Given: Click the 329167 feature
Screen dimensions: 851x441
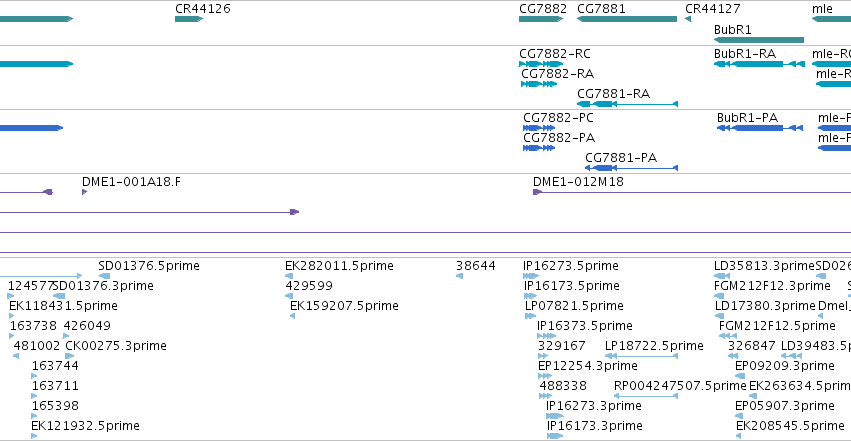Looking at the screenshot, I should (x=543, y=356).
